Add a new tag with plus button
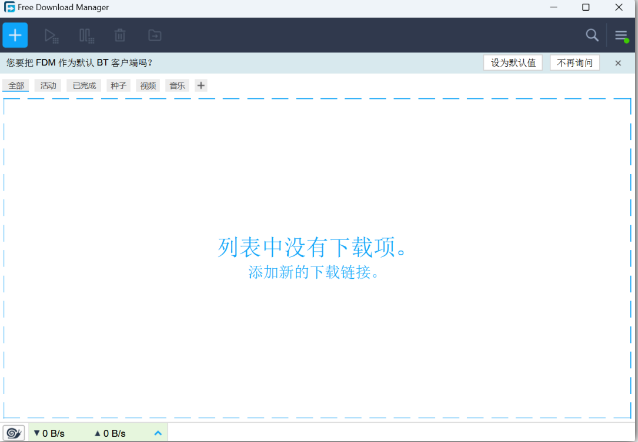The height and width of the screenshot is (442, 638). pyautogui.click(x=201, y=86)
